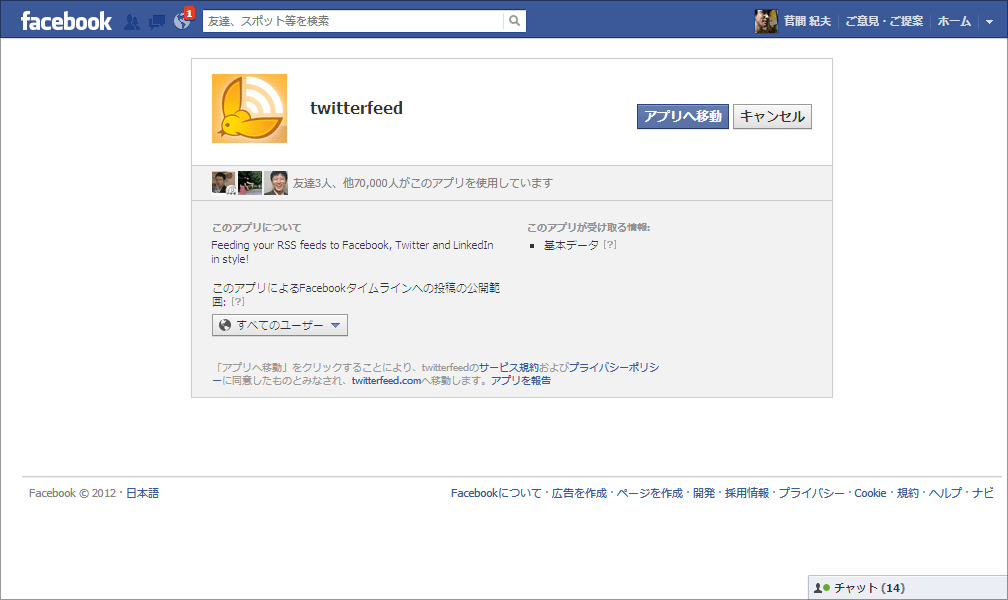1008x600 pixels.
Task: Click ページを作成 in the footer
Action: point(649,493)
